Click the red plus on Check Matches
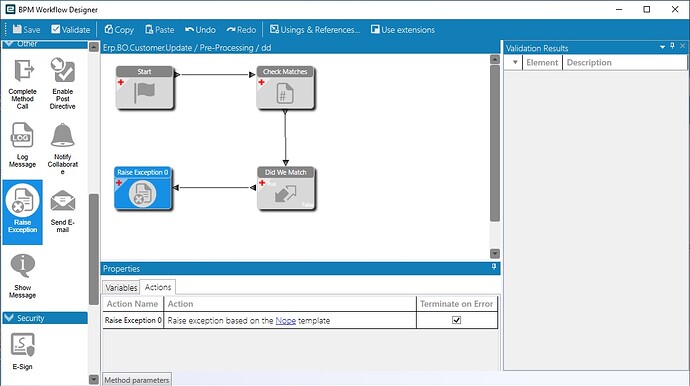 click(x=261, y=82)
